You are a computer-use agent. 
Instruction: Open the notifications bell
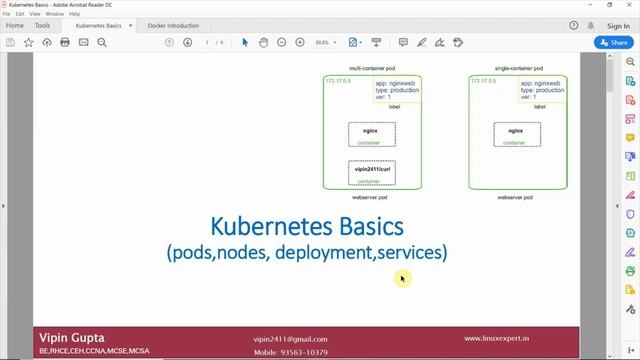[591, 26]
